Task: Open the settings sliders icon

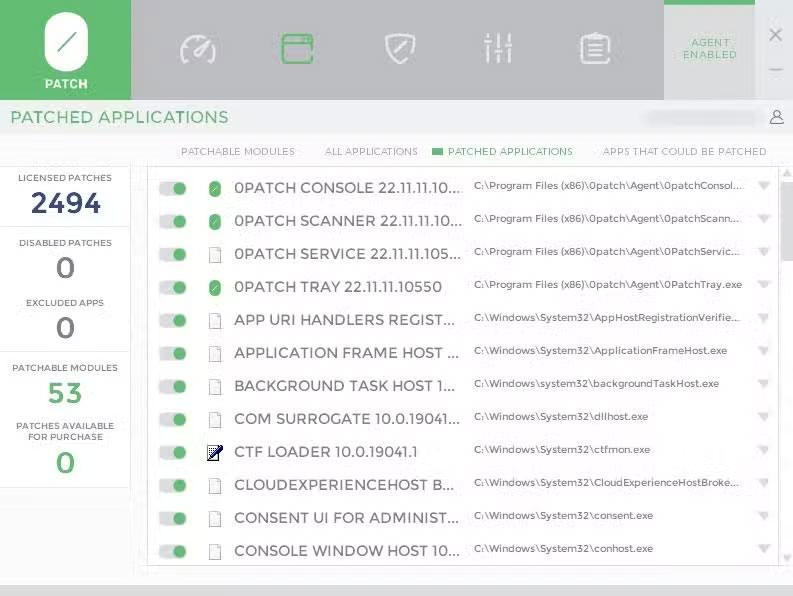Action: click(497, 48)
